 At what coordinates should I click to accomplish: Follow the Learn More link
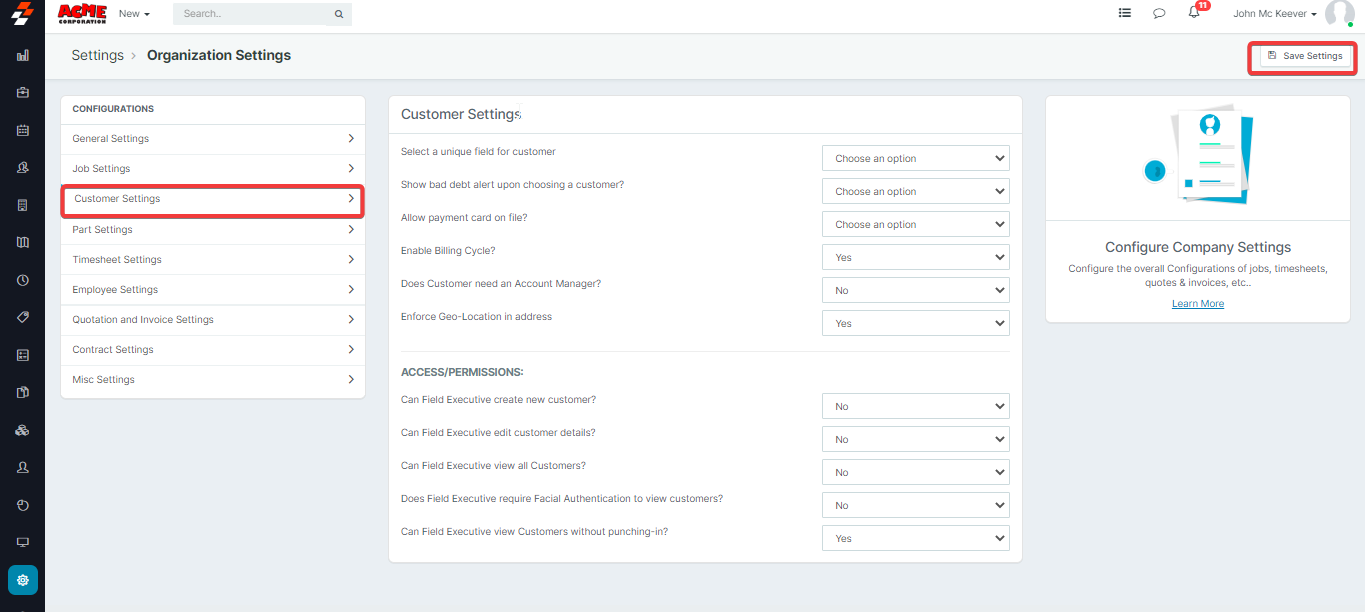tap(1197, 304)
